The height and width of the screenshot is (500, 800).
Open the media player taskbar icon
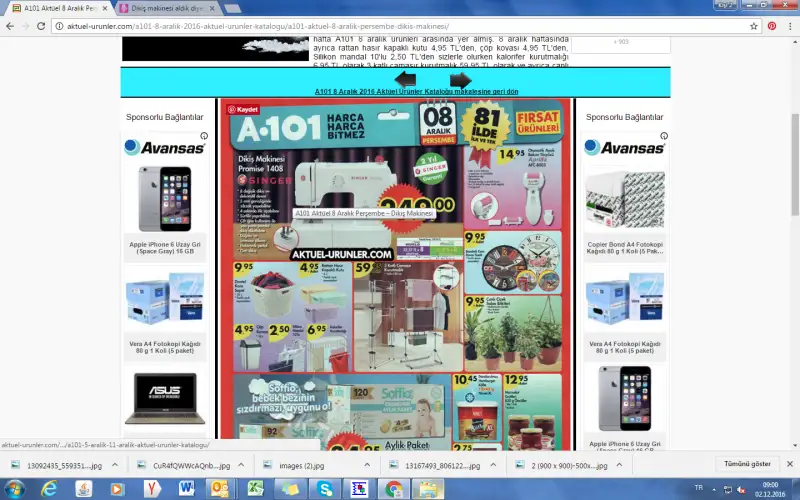pyautogui.click(x=117, y=489)
